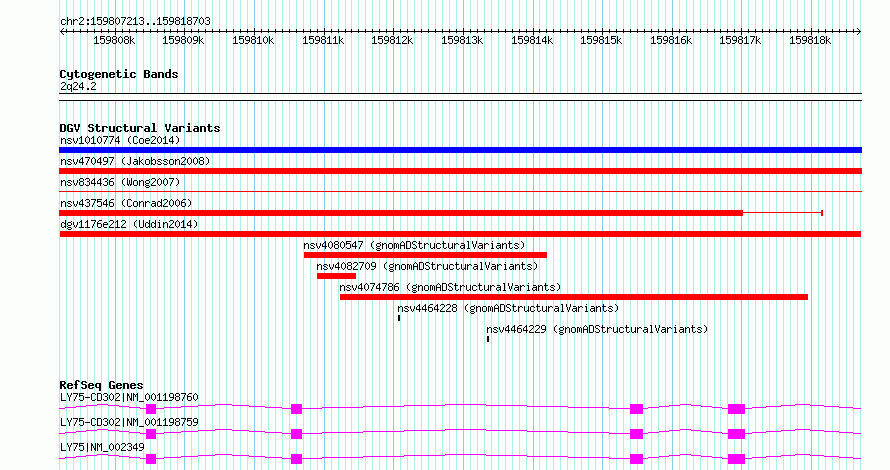Click the blue nsv1010774 variant bar

tap(460, 150)
